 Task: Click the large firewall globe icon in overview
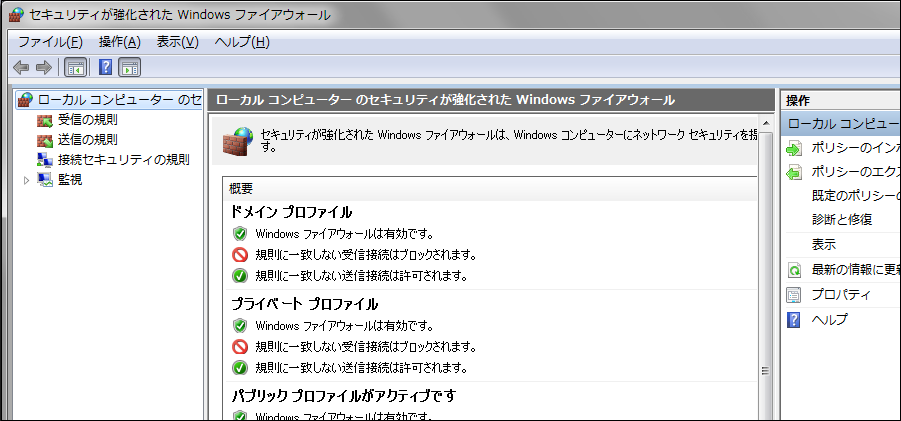tap(238, 141)
